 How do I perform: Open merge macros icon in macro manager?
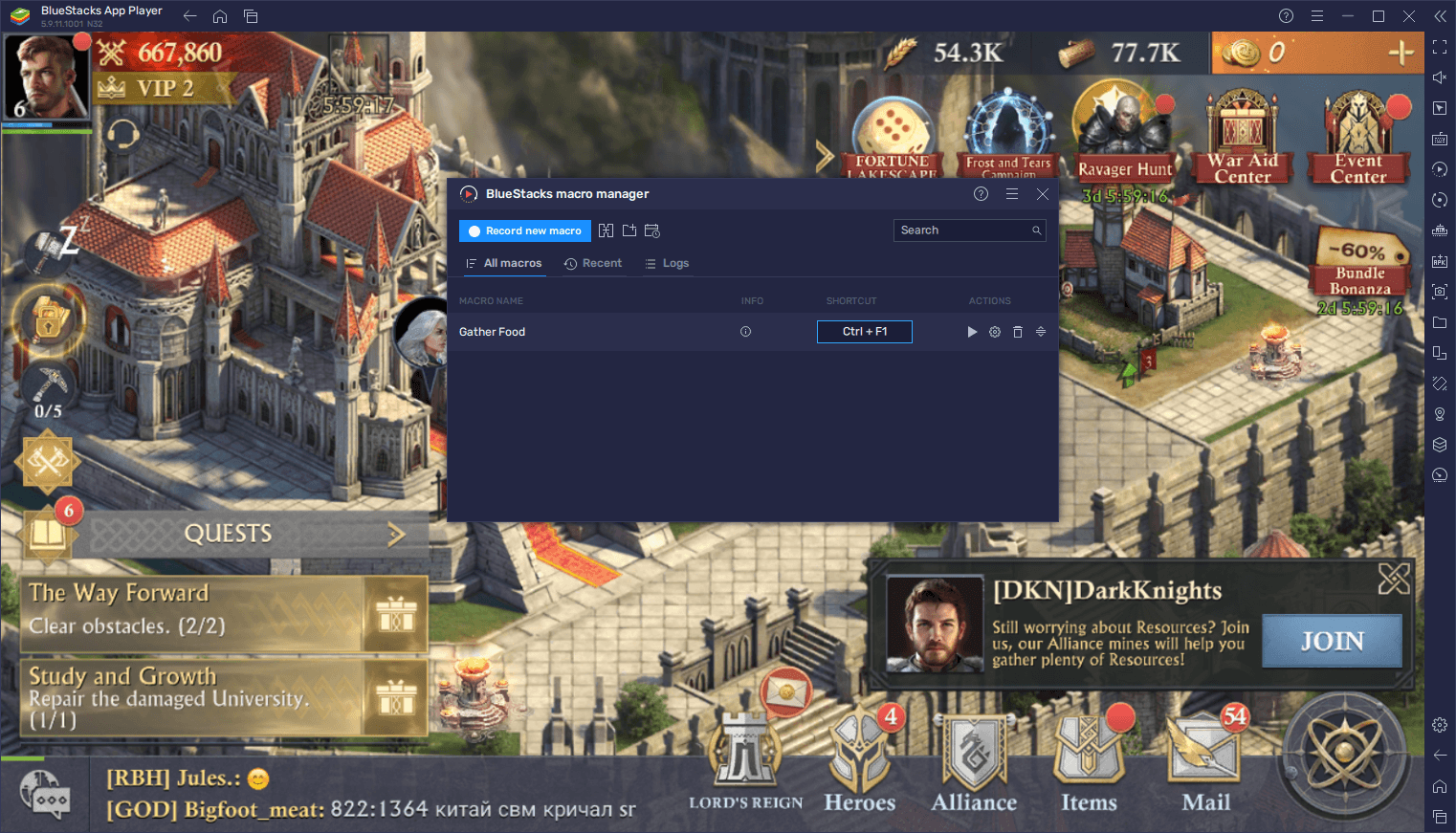coord(607,230)
